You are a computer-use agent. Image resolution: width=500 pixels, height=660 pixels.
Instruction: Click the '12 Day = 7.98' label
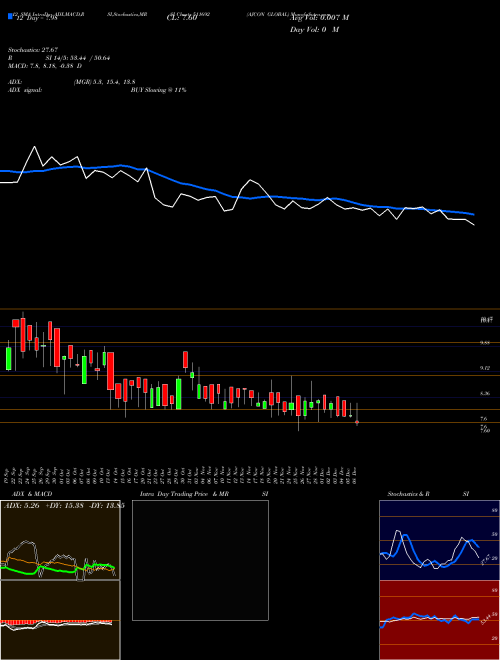click(35, 19)
